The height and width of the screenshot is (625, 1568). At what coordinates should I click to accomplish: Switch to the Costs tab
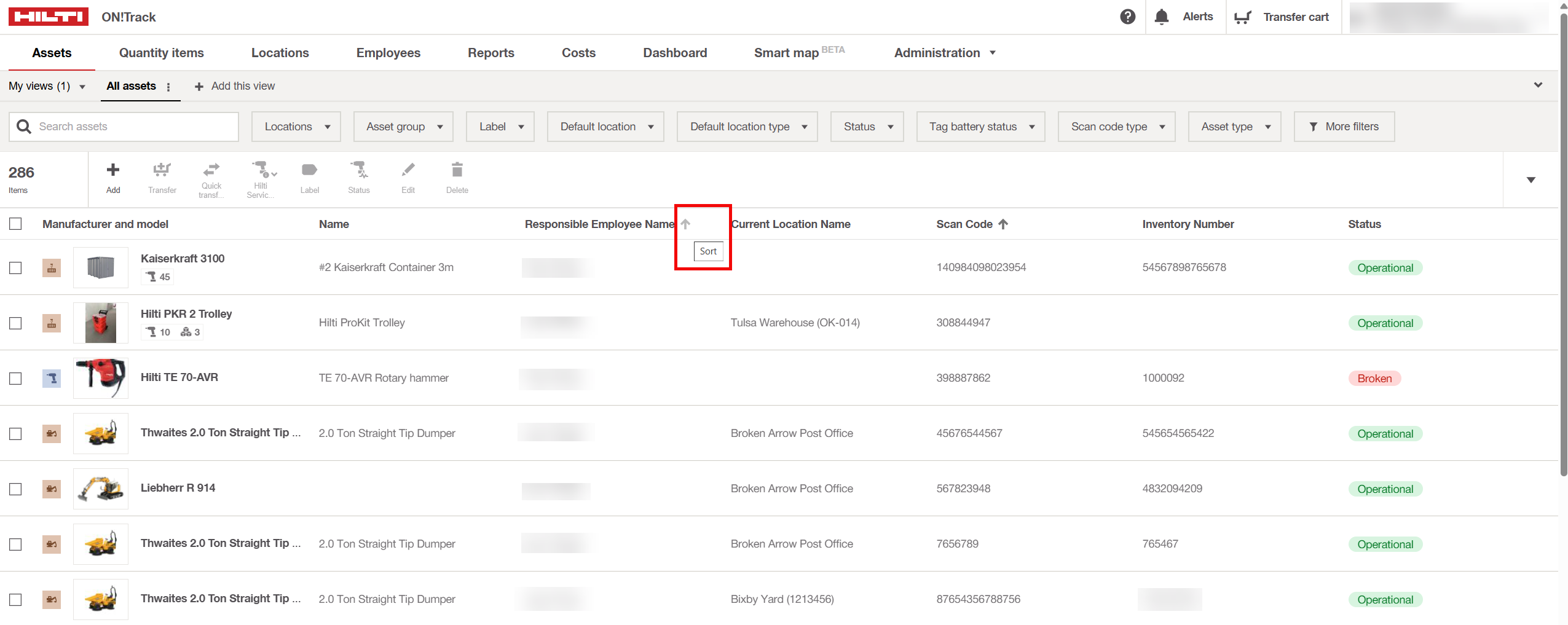point(579,53)
